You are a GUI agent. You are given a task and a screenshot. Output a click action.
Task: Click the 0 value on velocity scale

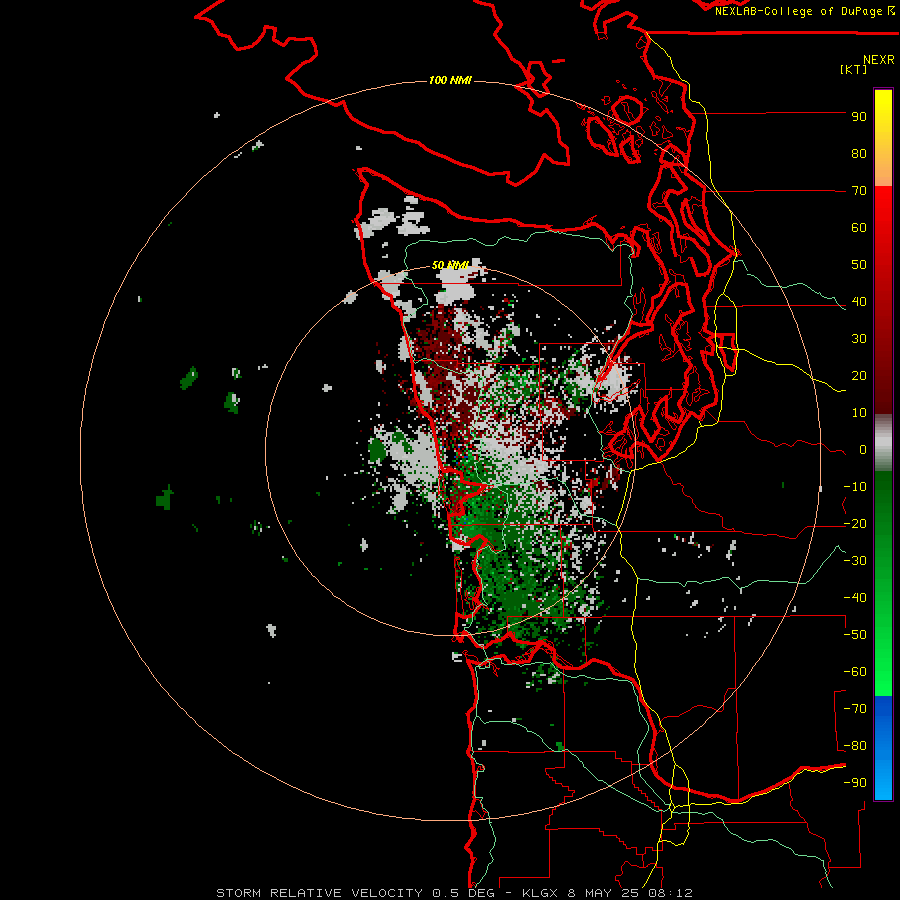click(863, 450)
